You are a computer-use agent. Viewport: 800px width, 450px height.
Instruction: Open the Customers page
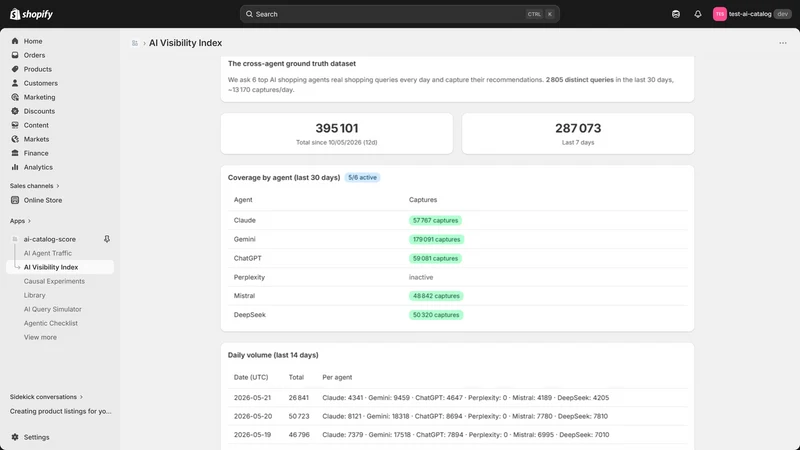coord(41,83)
